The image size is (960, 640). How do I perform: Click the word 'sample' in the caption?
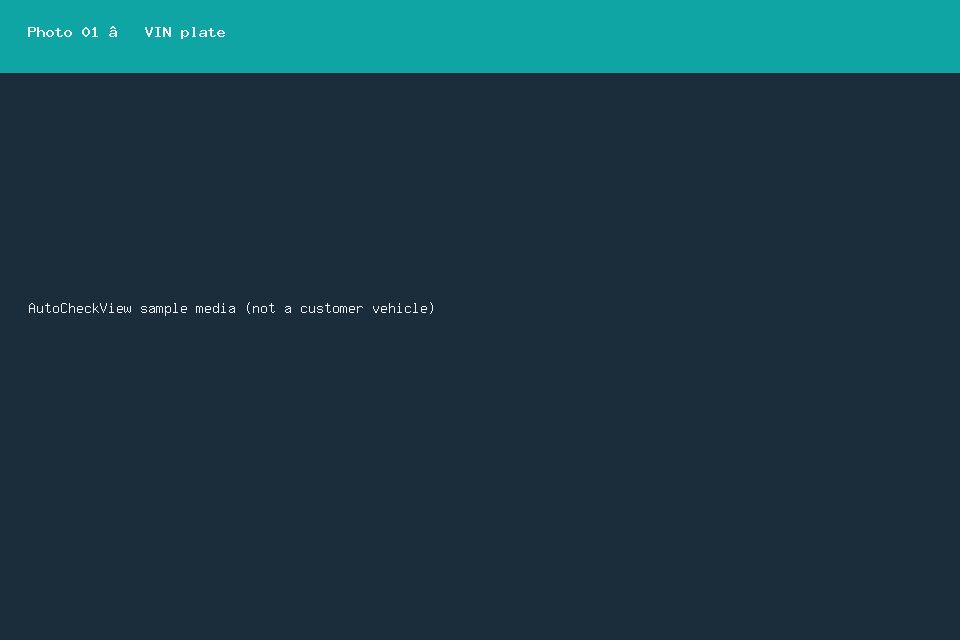click(x=163, y=309)
